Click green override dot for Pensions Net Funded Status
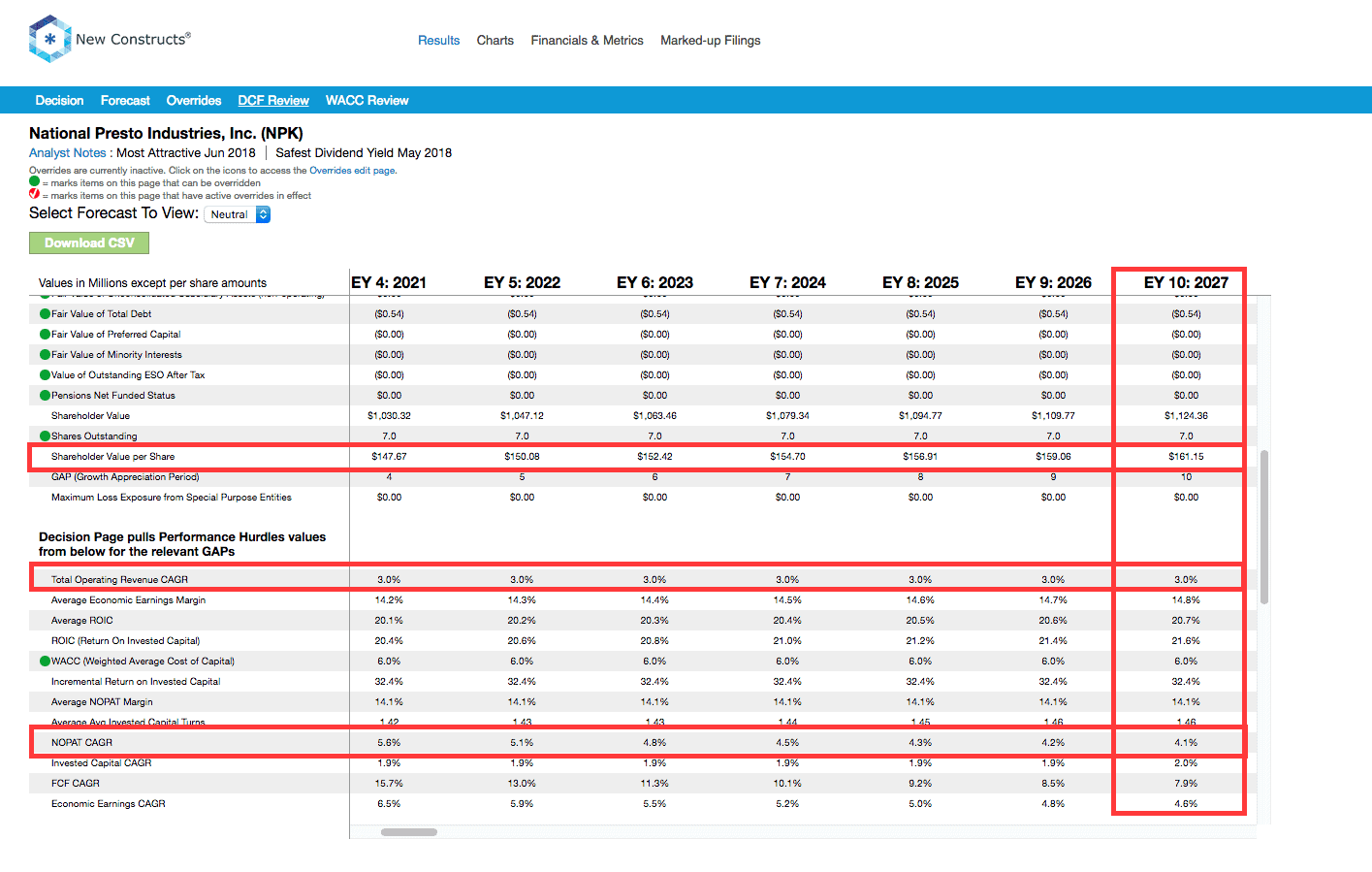 [x=45, y=395]
